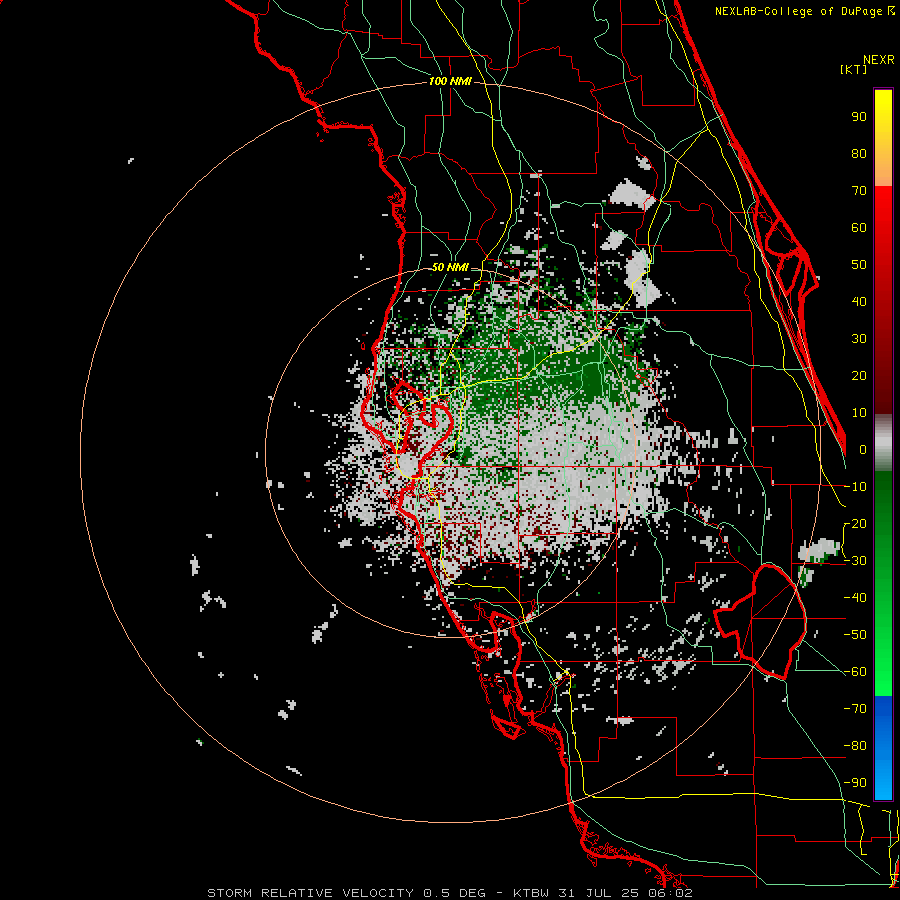
Task: Click the [KT] units label
Action: pyautogui.click(x=854, y=69)
